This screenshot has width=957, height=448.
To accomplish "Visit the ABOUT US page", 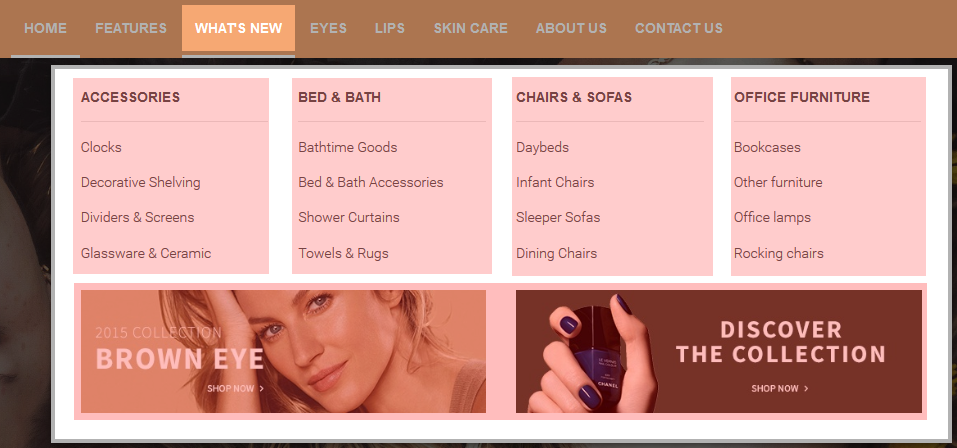I will click(571, 28).
